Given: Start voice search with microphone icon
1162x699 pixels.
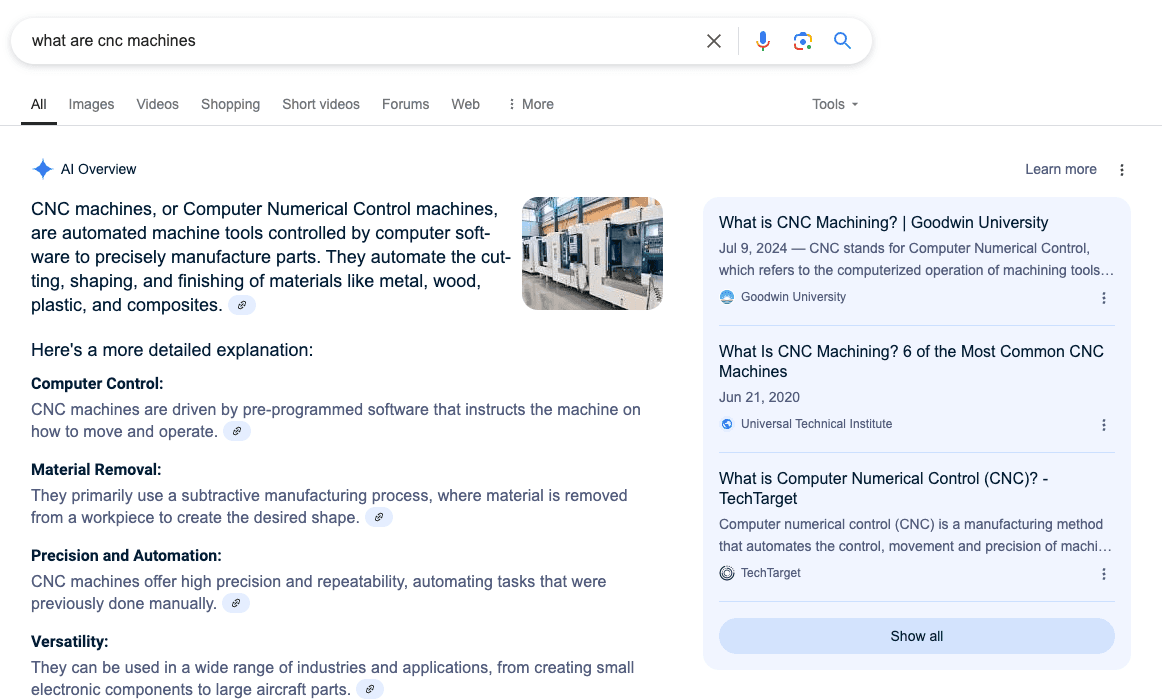Looking at the screenshot, I should coord(763,41).
